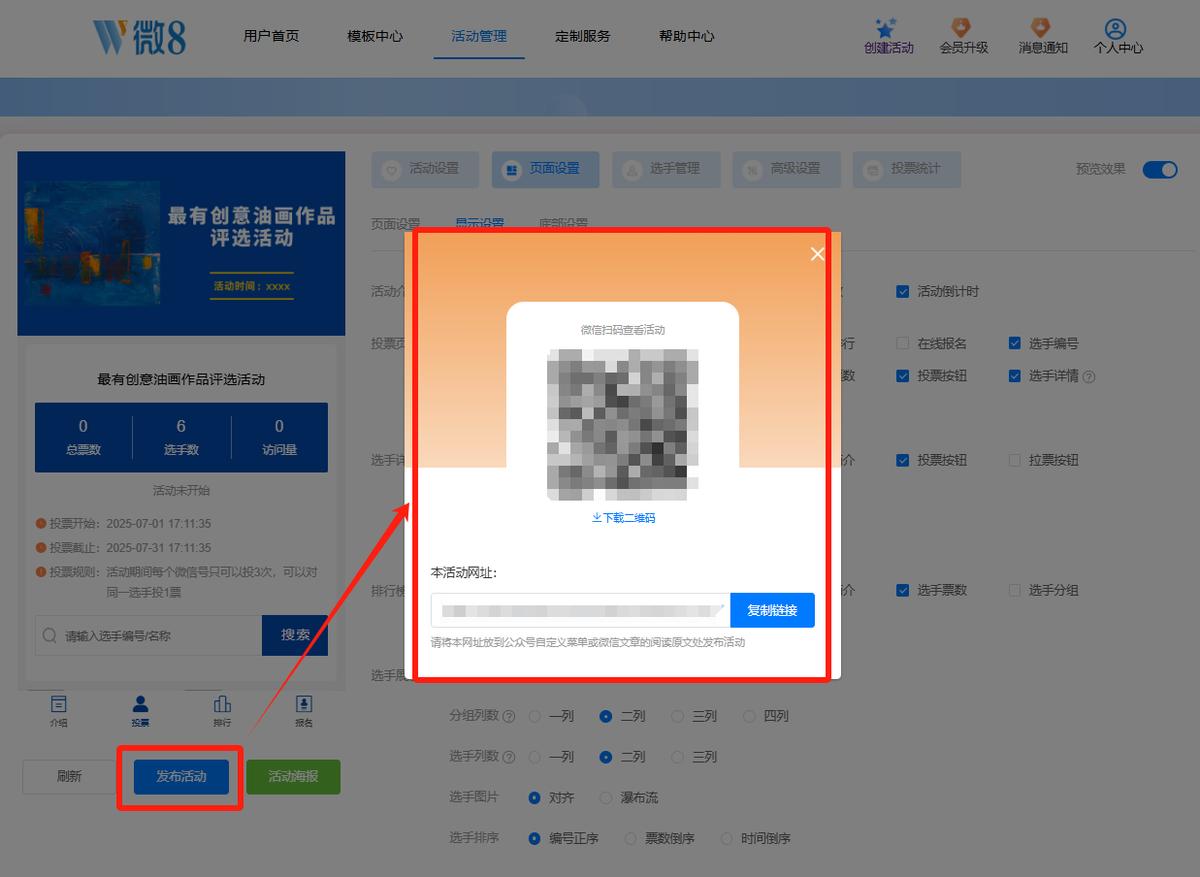Click the WeChat QR code image
The height and width of the screenshot is (877, 1200).
point(622,424)
